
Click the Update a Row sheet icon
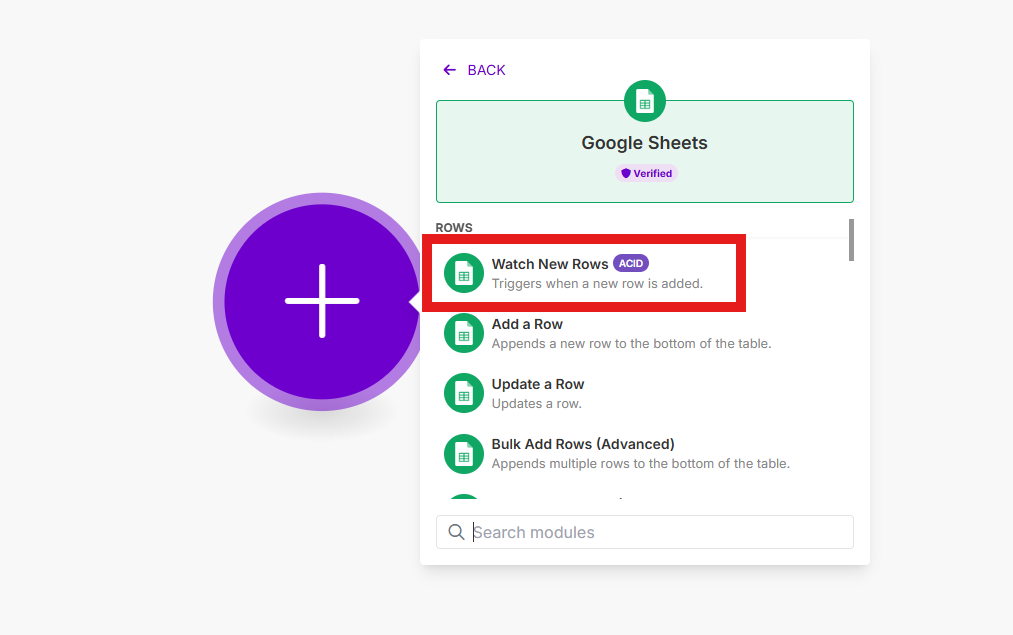(464, 393)
